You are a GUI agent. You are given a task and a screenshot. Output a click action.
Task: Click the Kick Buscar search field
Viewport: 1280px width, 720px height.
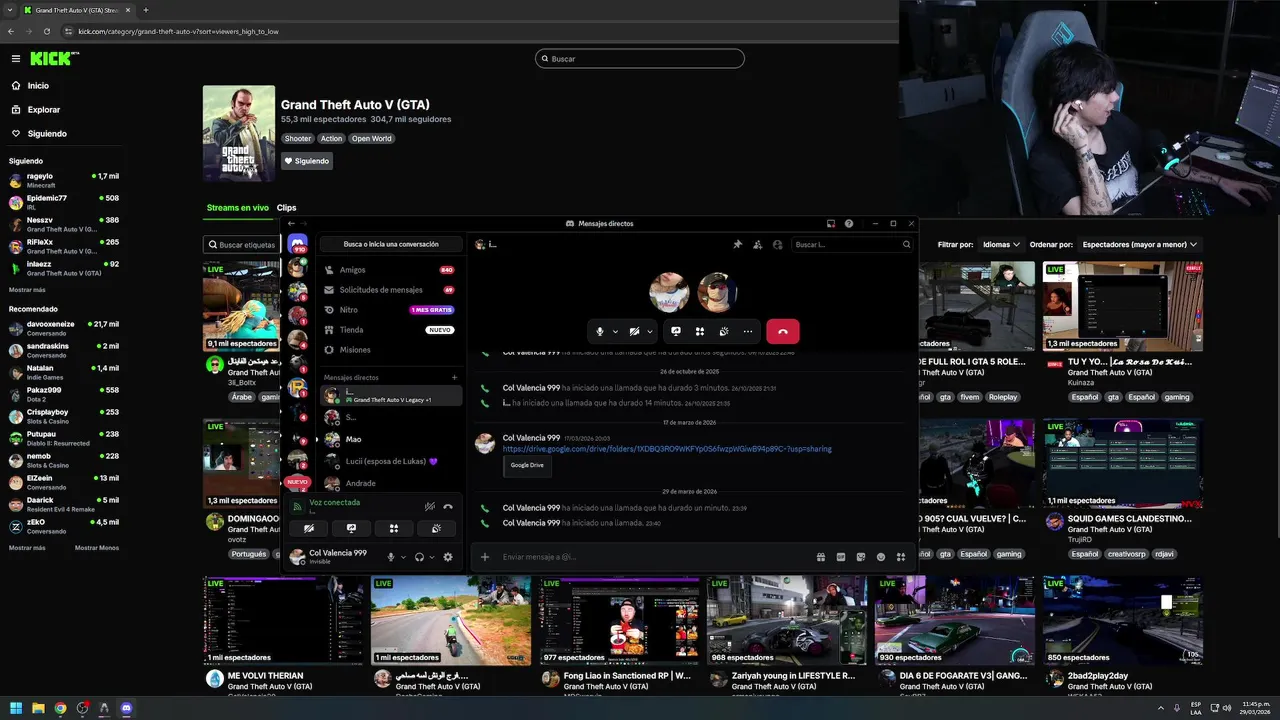click(x=640, y=59)
